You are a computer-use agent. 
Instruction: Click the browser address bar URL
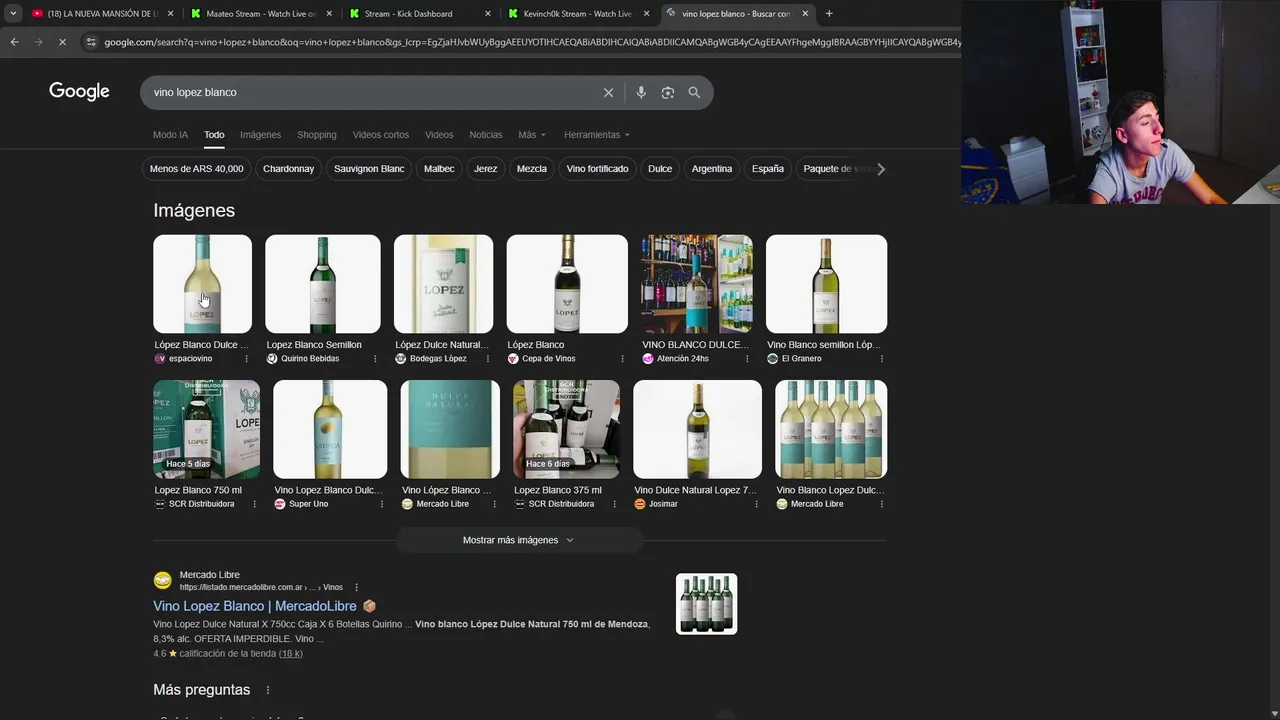point(530,42)
